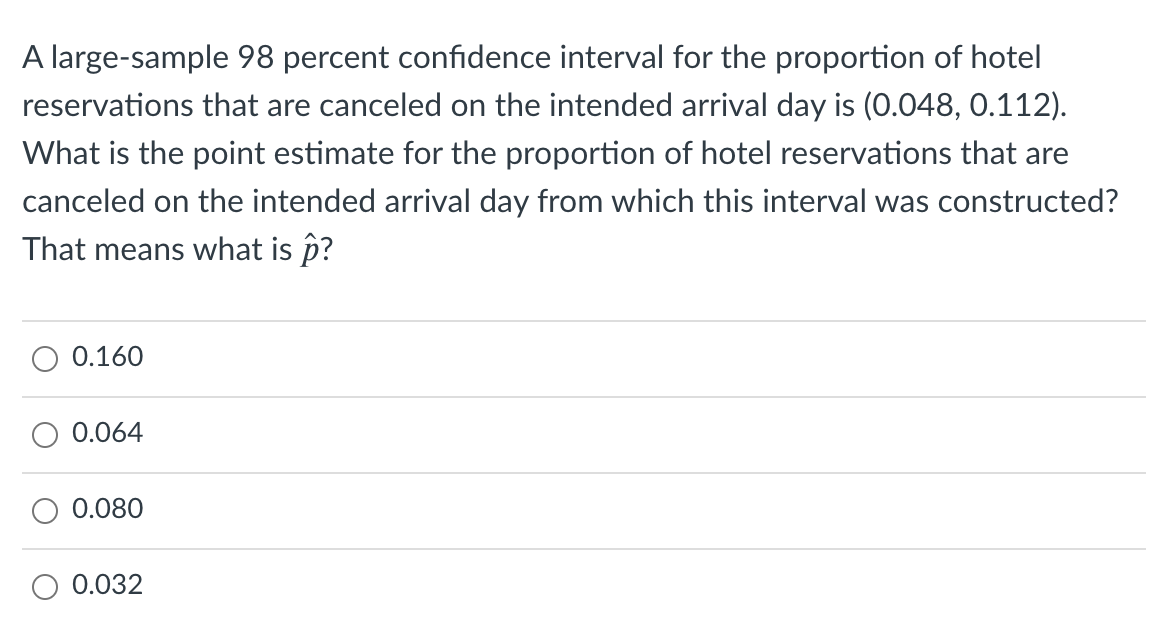Viewport: 1160px width, 644px height.
Task: Mark the 0.080 radio button
Action: [x=46, y=510]
